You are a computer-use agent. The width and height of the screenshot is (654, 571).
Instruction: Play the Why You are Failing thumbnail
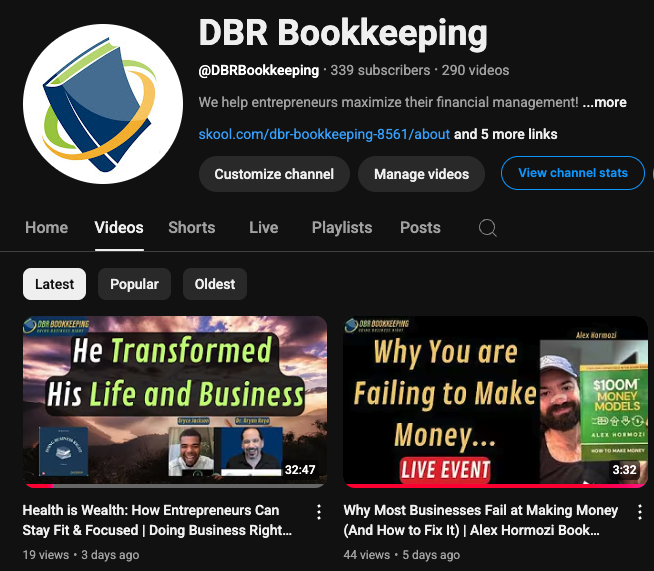[495, 401]
